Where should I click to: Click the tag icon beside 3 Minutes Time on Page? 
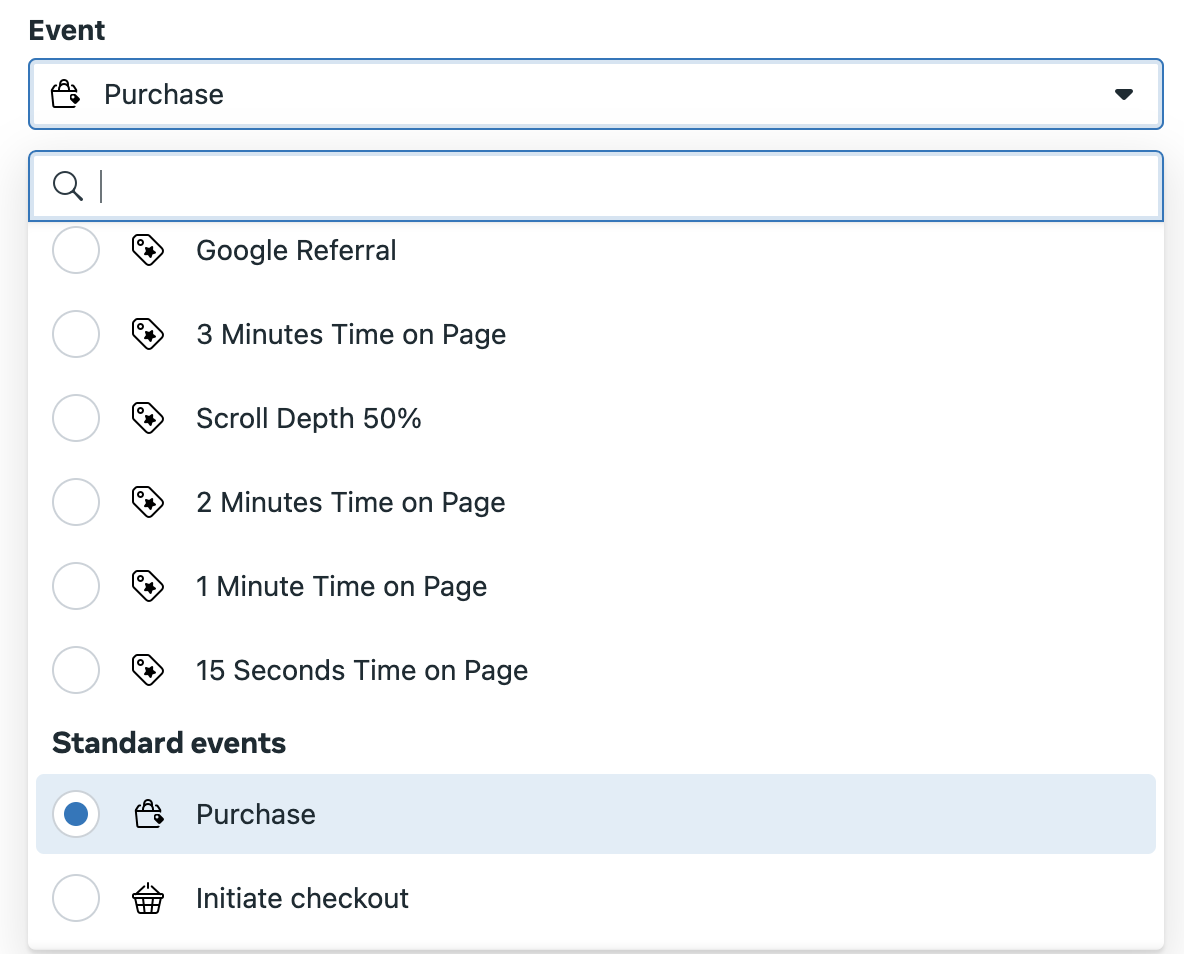coord(148,334)
